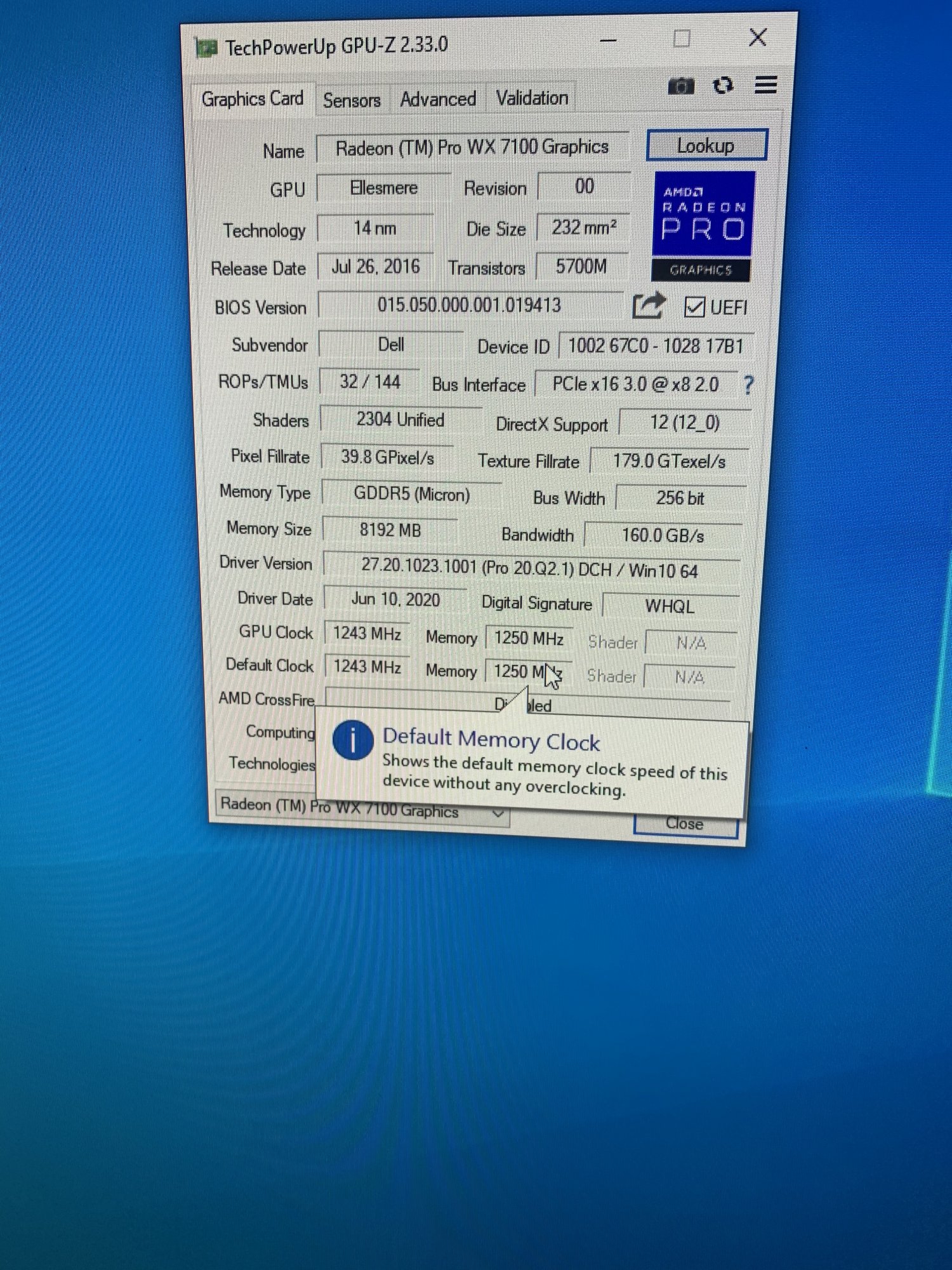Click the Default Memory Clock tooltip title
Screen dimensions: 952x1270
tap(491, 740)
